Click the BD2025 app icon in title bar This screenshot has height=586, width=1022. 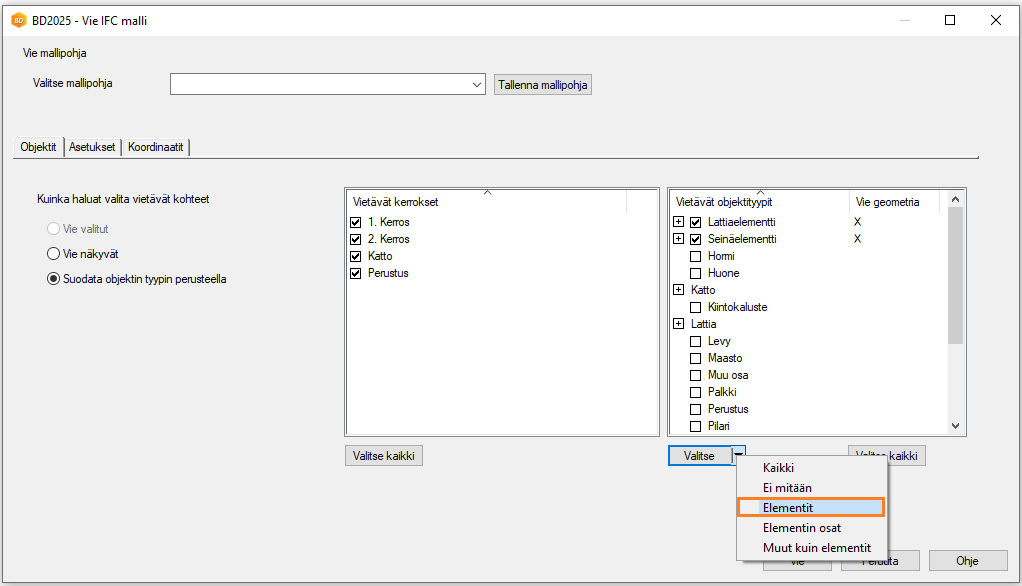click(x=18, y=20)
